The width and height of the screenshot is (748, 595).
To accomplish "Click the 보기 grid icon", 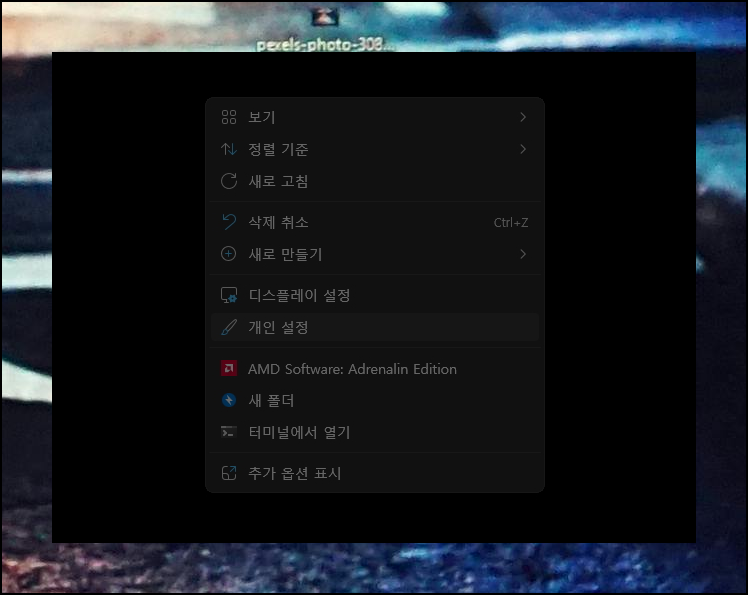I will (x=229, y=117).
